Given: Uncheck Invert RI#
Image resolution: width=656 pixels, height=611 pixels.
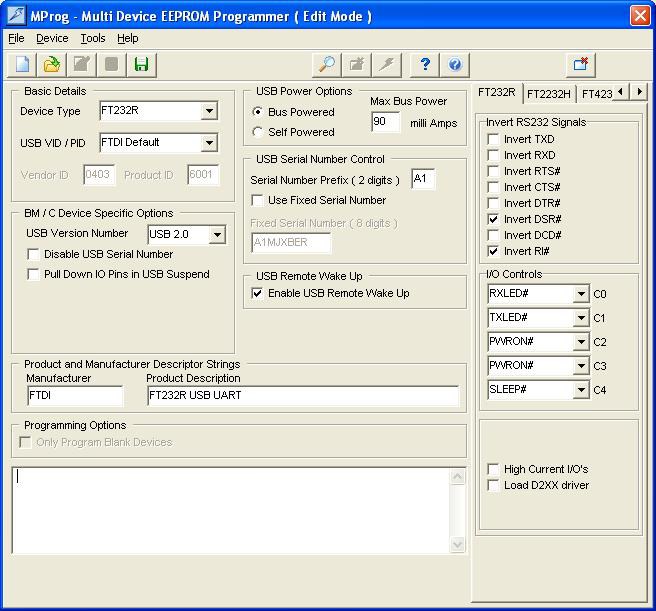Looking at the screenshot, I should [x=494, y=251].
